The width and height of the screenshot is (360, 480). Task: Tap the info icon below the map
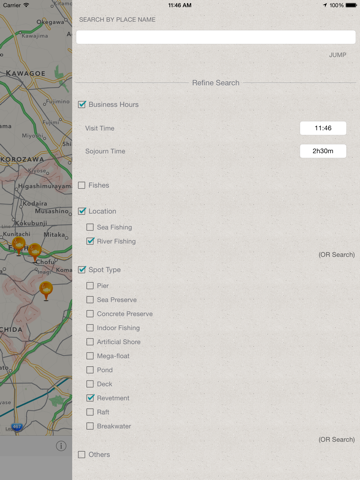61,446
